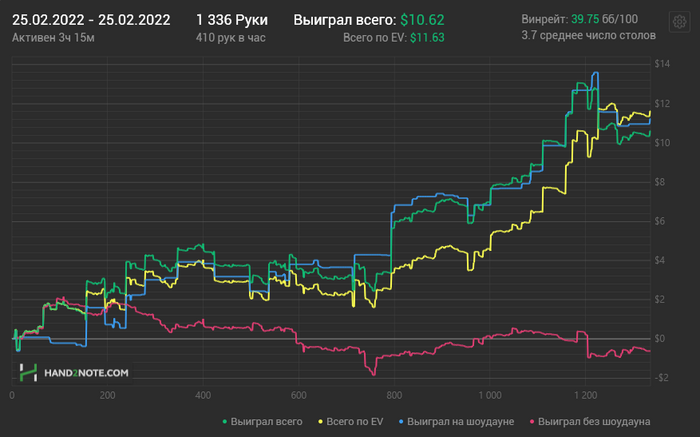Click the green 'Выиграл всего' legend dot
Viewport: 700px width, 437px height.
tap(225, 421)
